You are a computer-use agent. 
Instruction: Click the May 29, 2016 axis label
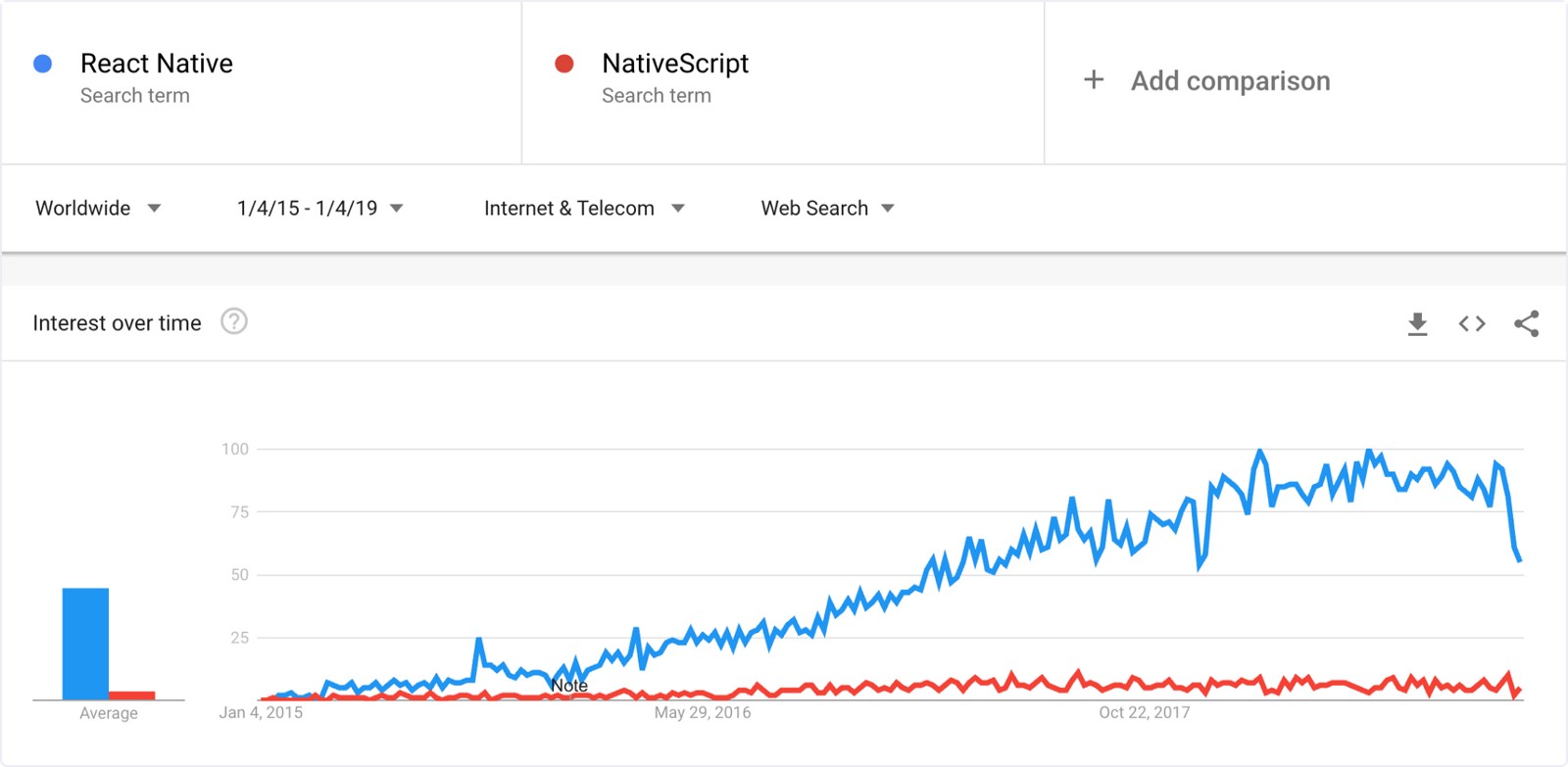point(703,712)
